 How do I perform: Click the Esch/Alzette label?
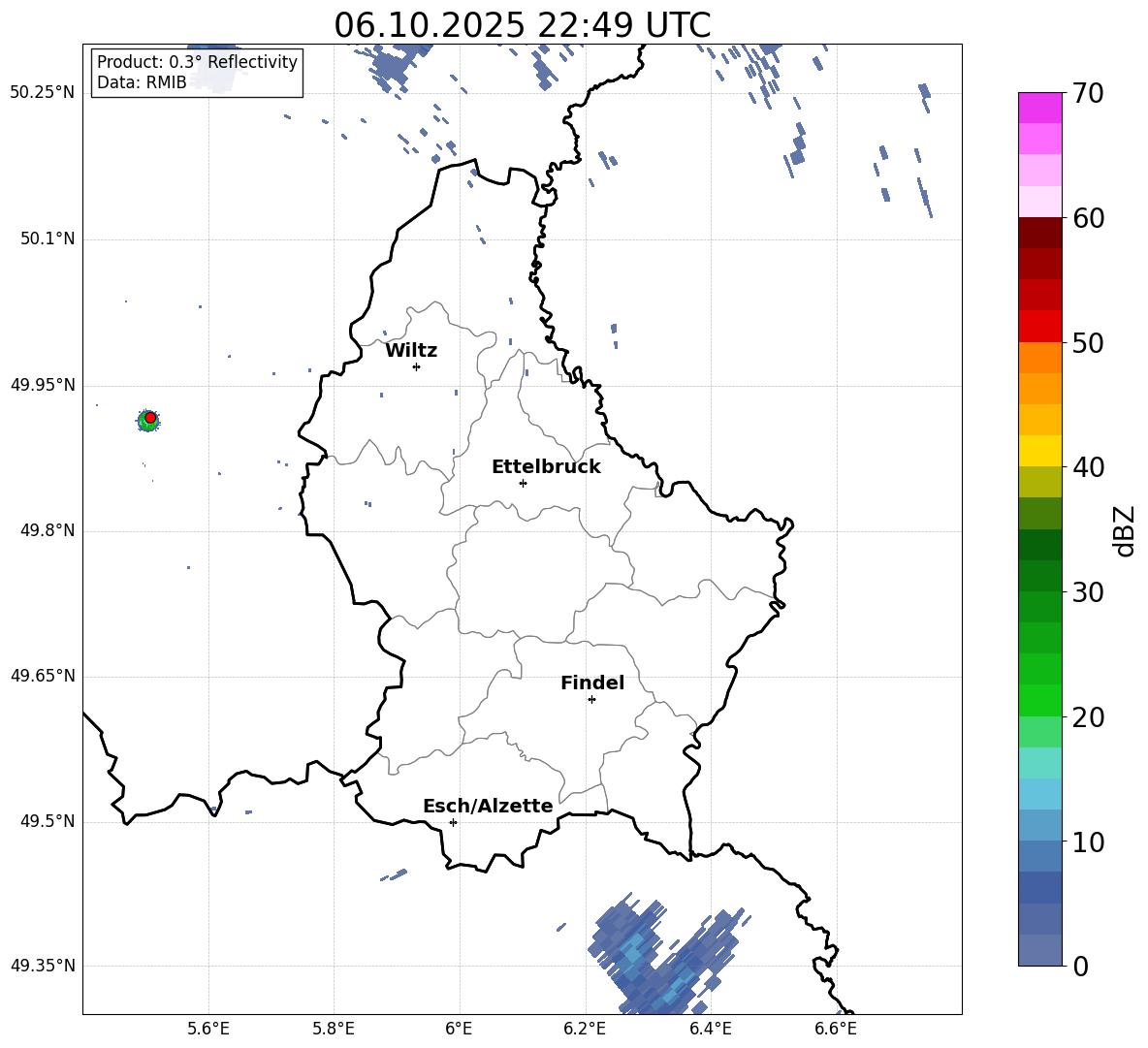(x=488, y=806)
